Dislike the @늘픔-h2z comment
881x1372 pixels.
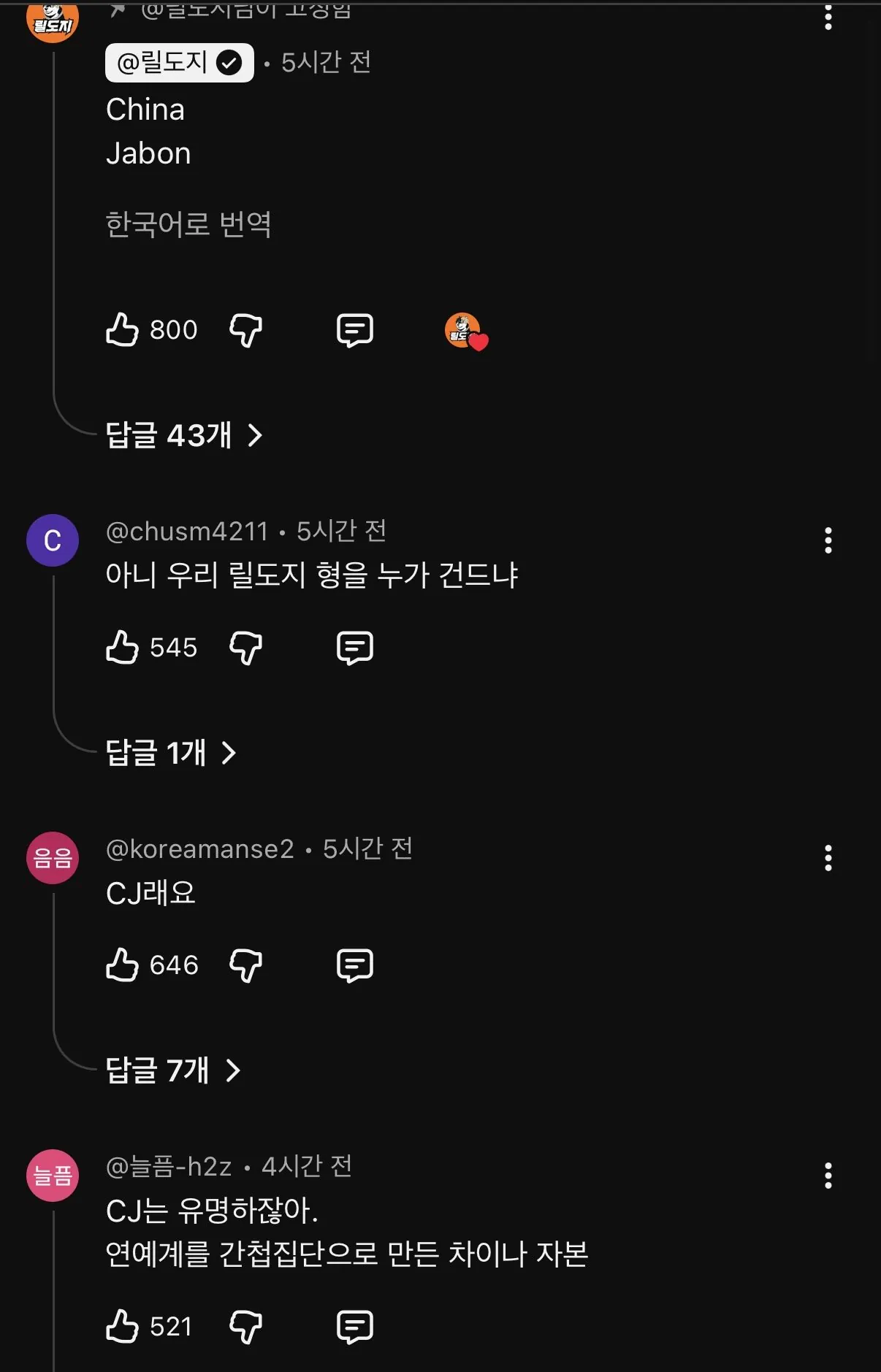pyautogui.click(x=245, y=1326)
